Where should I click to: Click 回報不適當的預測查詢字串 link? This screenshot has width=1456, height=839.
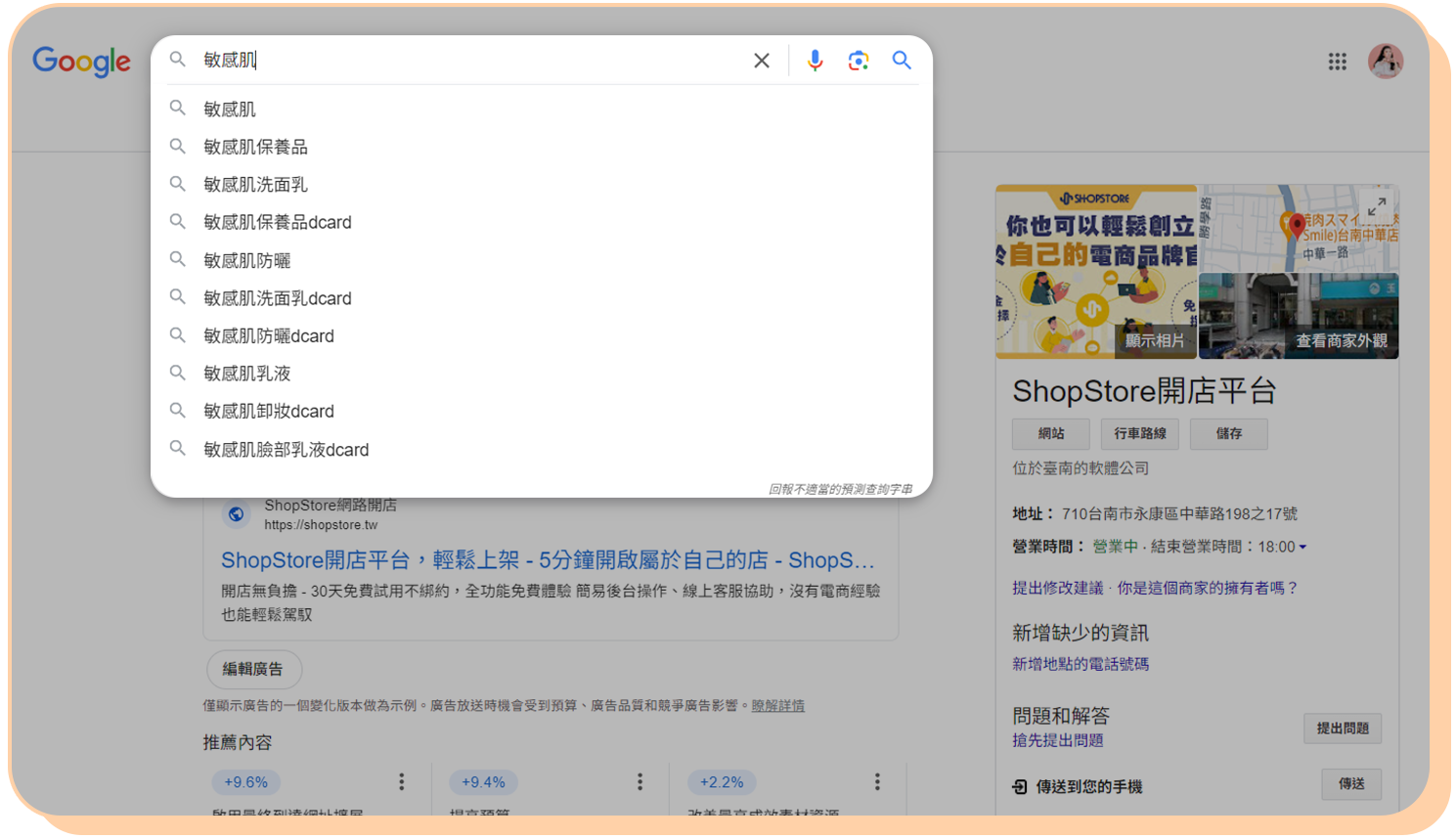coord(840,489)
